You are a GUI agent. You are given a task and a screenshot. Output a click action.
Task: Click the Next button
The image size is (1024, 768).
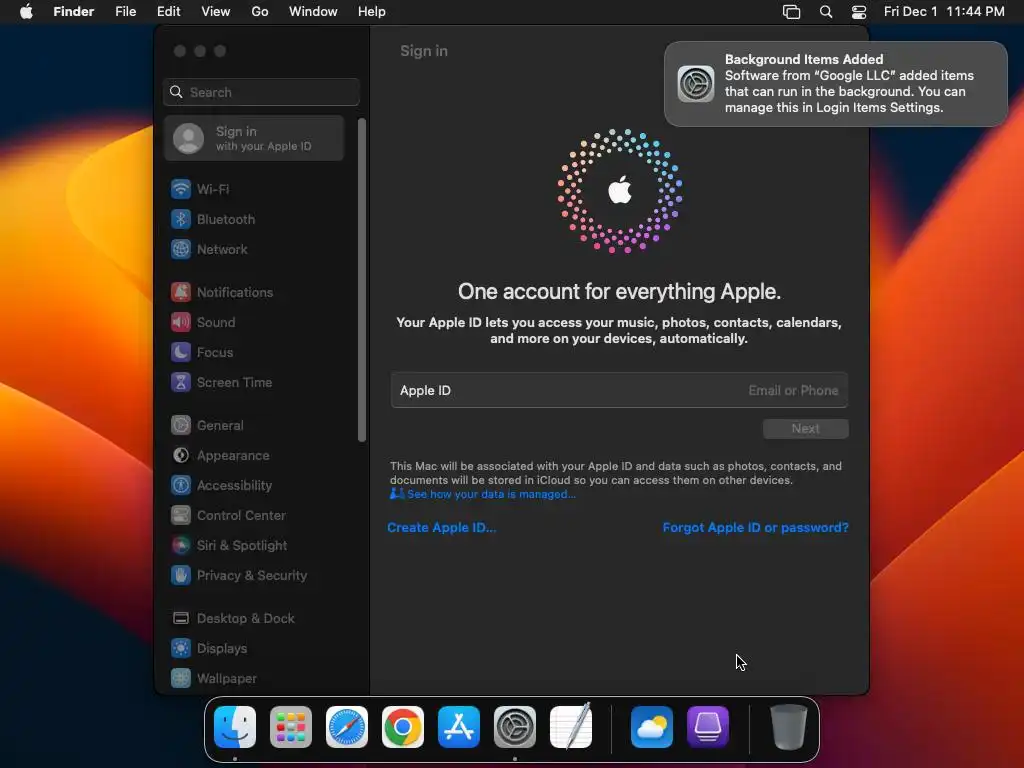tap(806, 428)
